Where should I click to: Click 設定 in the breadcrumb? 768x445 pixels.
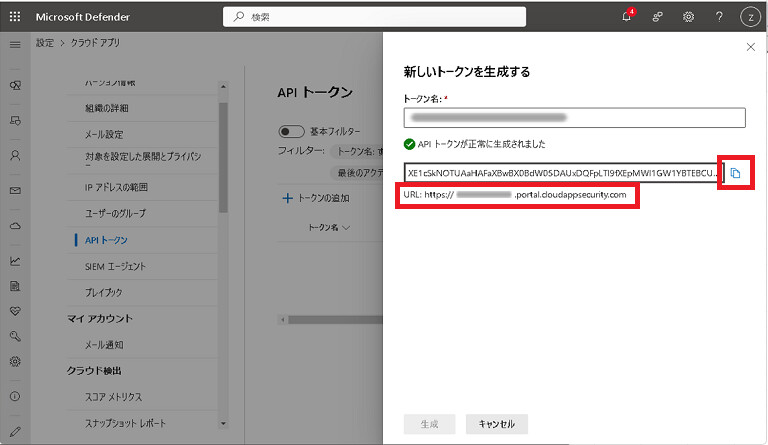(45, 43)
